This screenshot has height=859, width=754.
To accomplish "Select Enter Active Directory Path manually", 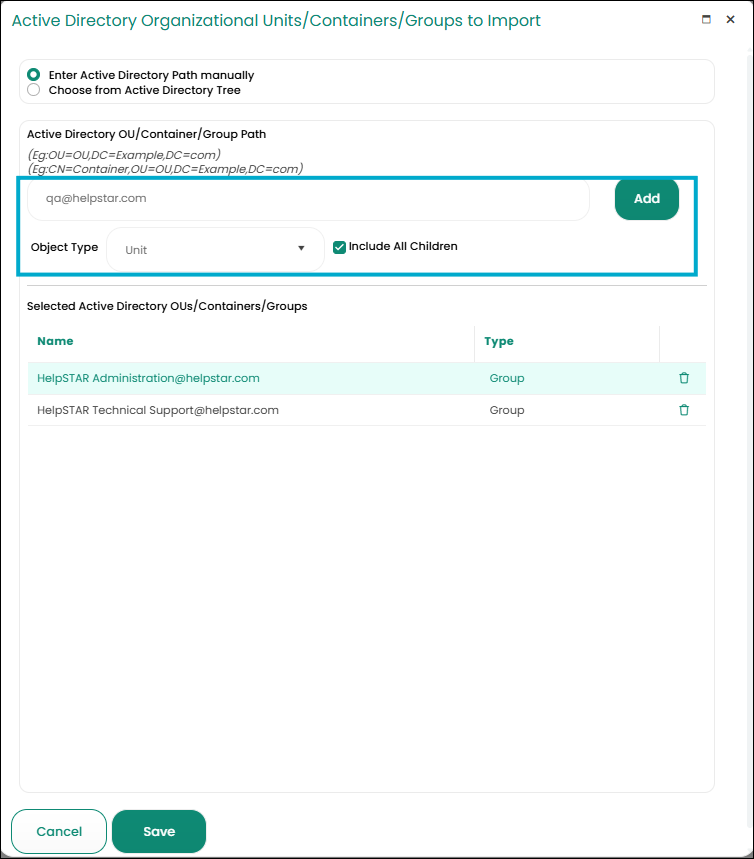I will click(34, 75).
